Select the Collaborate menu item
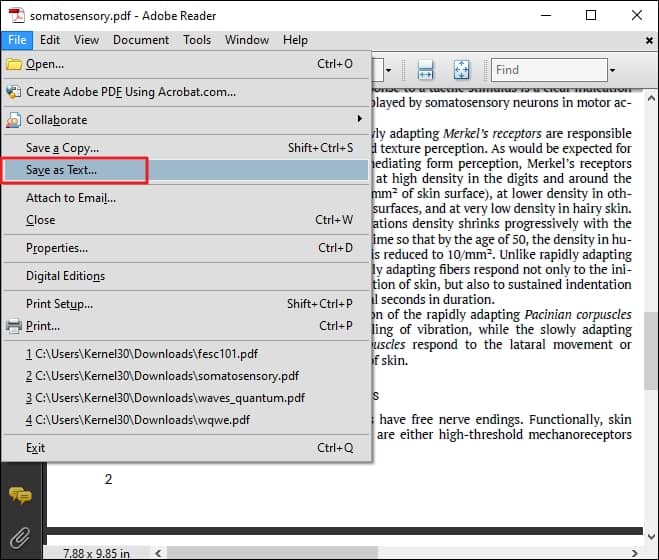This screenshot has width=659, height=560. [186, 120]
